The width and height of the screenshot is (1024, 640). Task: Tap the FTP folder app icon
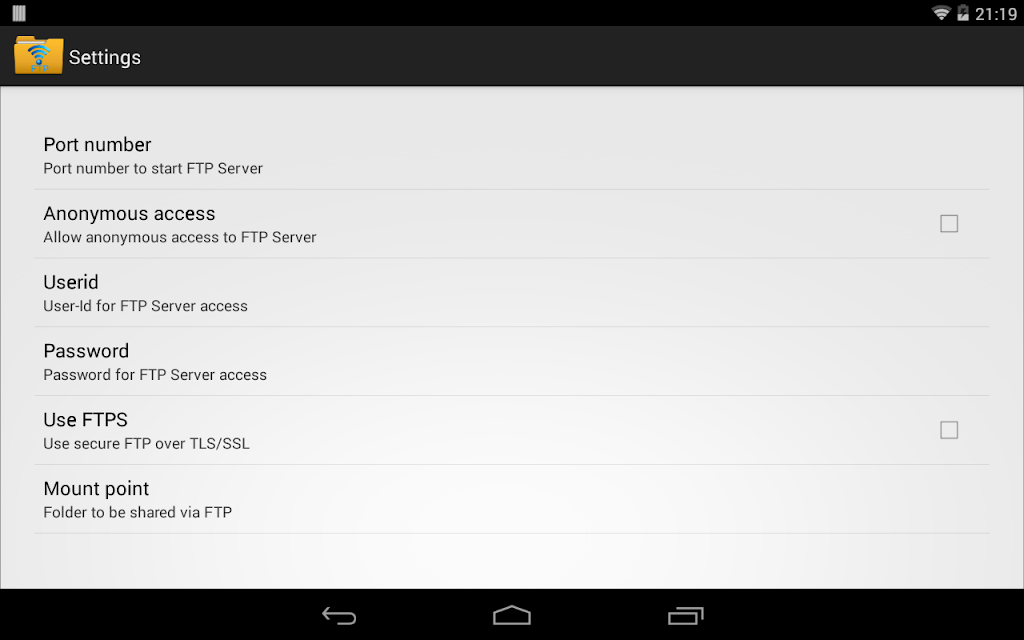39,56
